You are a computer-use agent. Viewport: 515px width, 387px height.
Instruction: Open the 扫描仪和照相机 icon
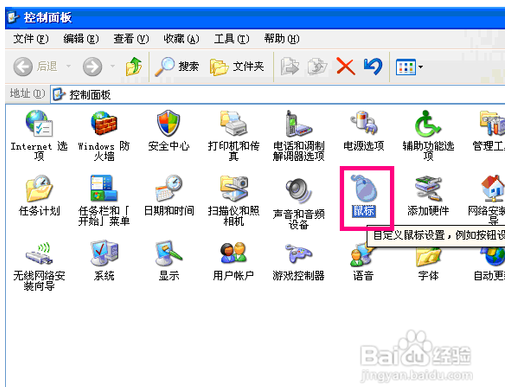[234, 188]
